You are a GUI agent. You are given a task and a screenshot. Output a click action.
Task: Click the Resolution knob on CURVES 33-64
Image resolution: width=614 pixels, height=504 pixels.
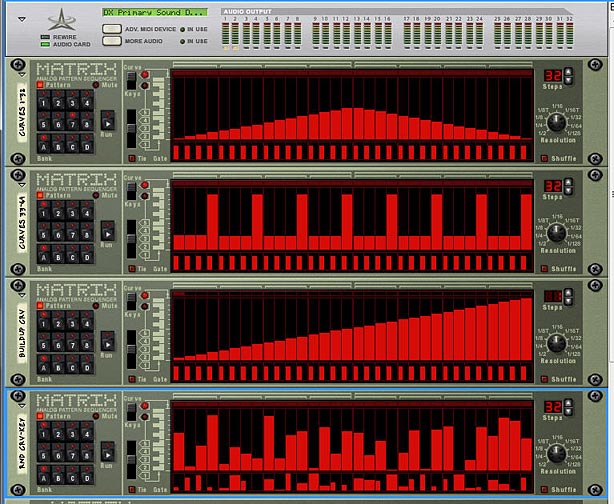click(x=556, y=233)
